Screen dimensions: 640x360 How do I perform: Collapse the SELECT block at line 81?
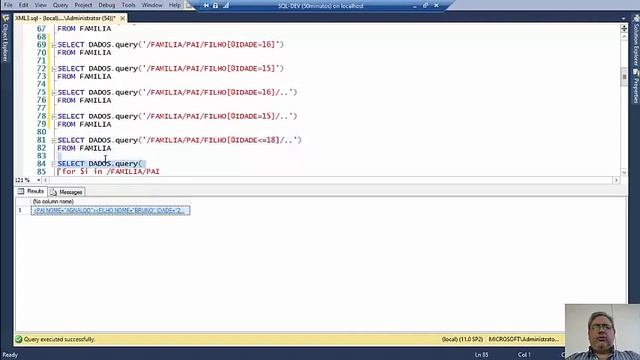(53, 140)
